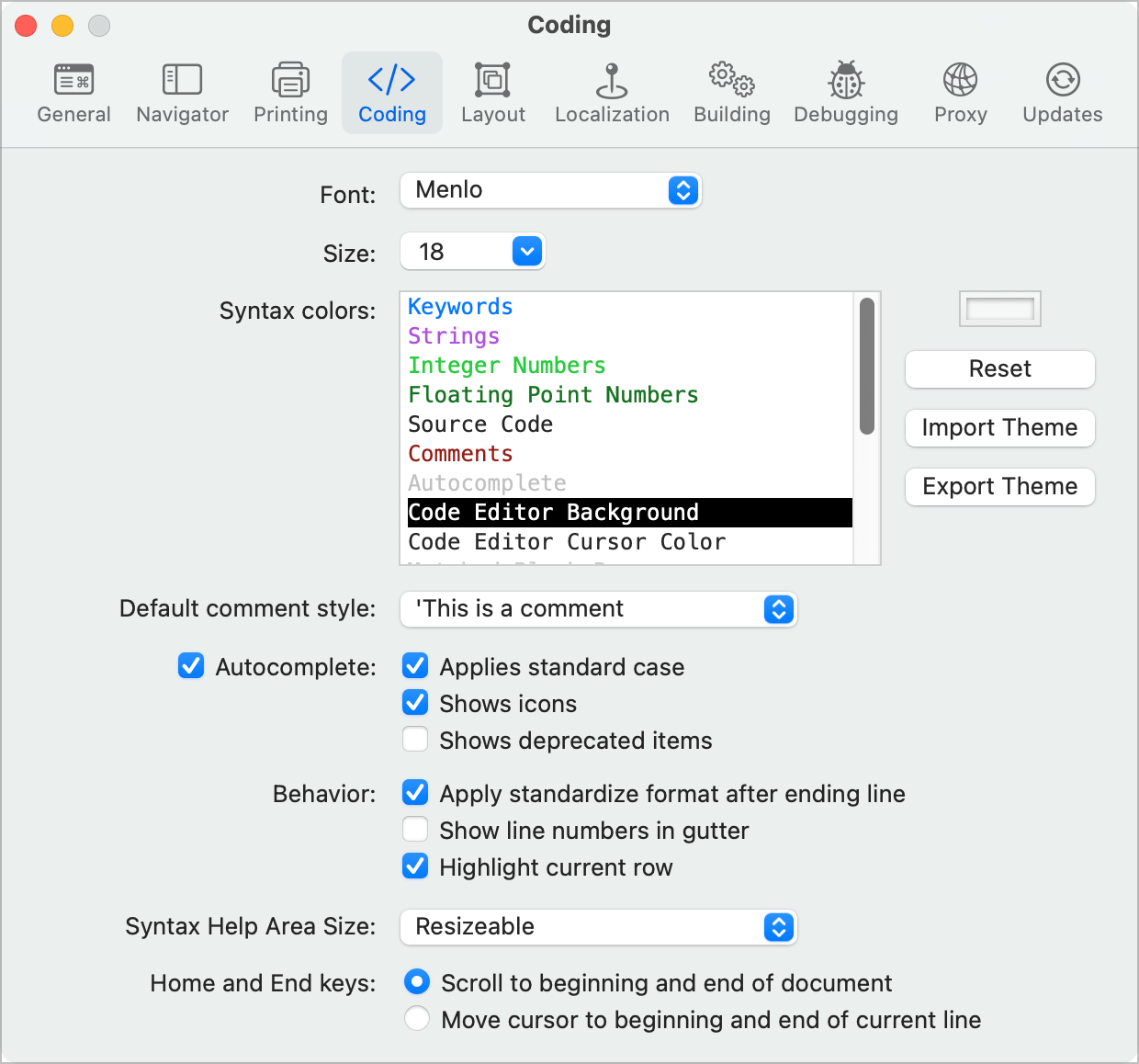Click the Export Theme button

pyautogui.click(x=1000, y=487)
